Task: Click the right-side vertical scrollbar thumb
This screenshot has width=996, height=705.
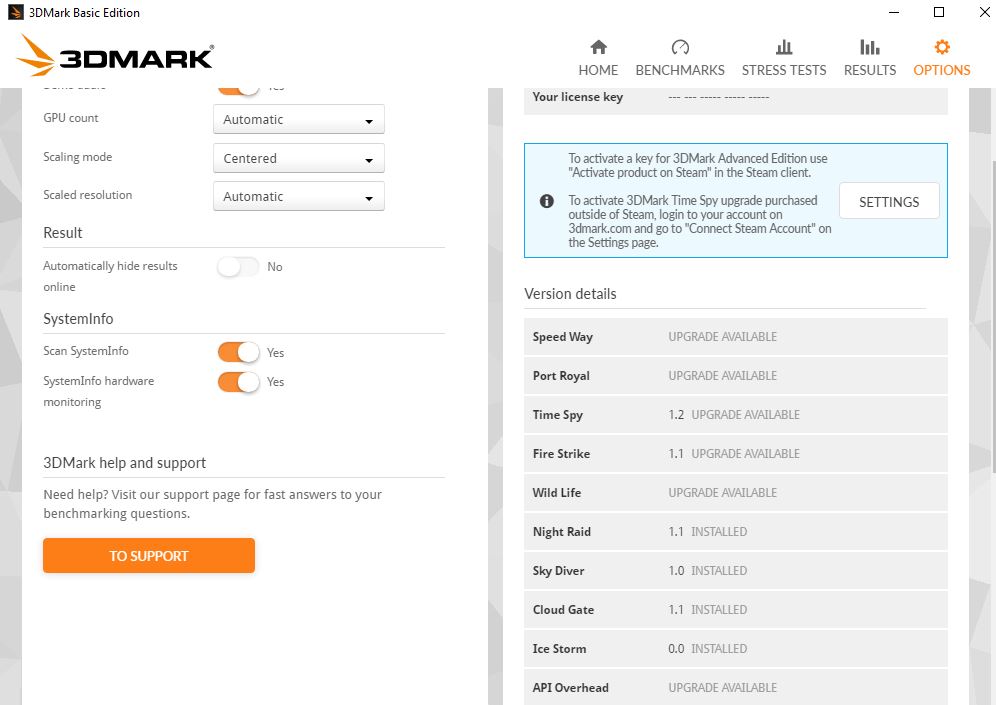Action: click(x=993, y=318)
